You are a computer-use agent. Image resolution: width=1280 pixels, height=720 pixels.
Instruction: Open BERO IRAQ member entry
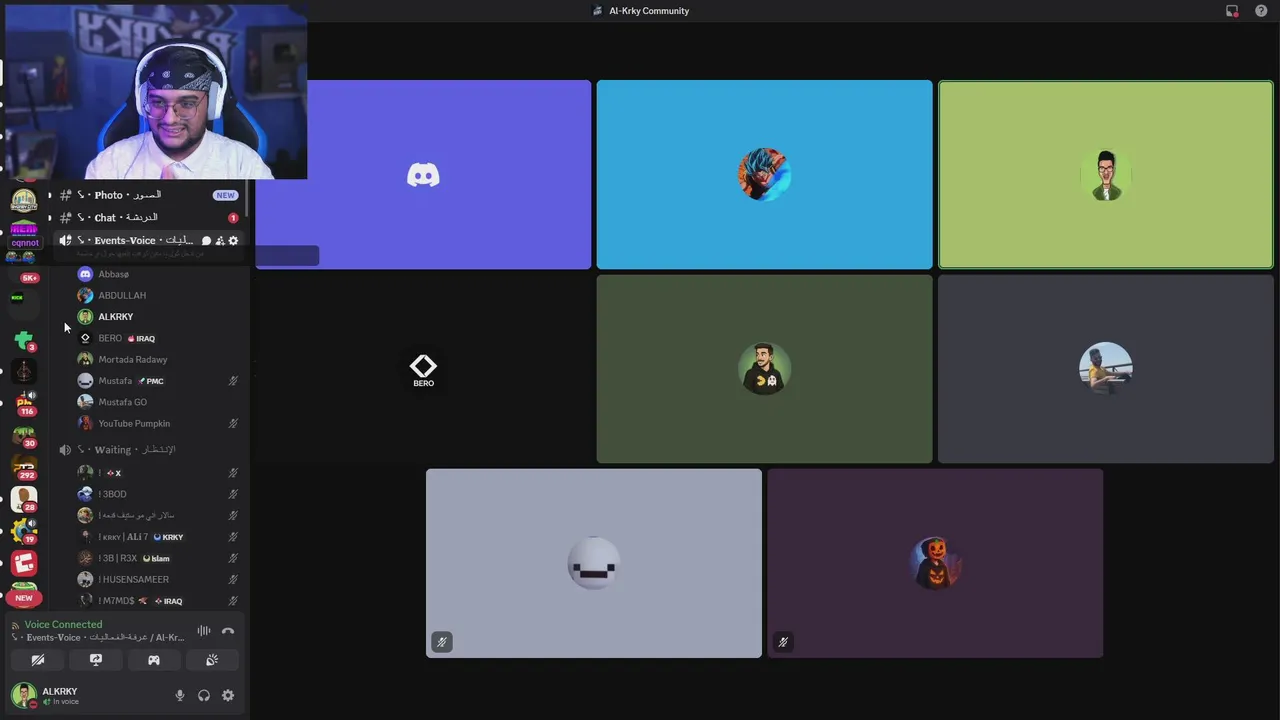coord(158,338)
